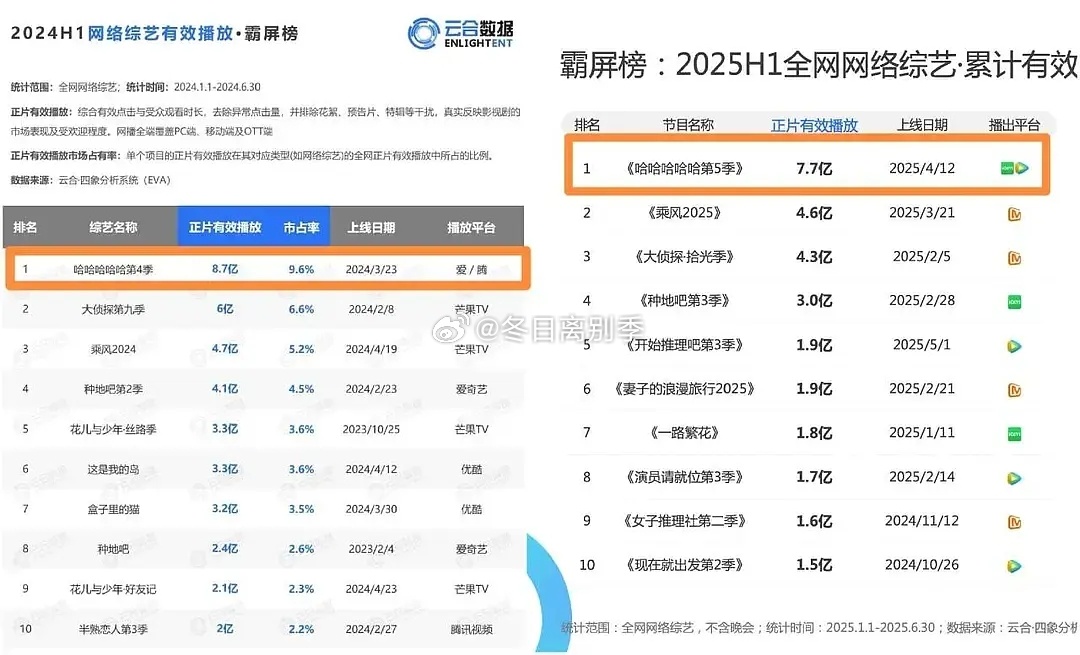This screenshot has width=1080, height=655.
Task: Select the 综艺名称 column header
Action: pyautogui.click(x=113, y=227)
